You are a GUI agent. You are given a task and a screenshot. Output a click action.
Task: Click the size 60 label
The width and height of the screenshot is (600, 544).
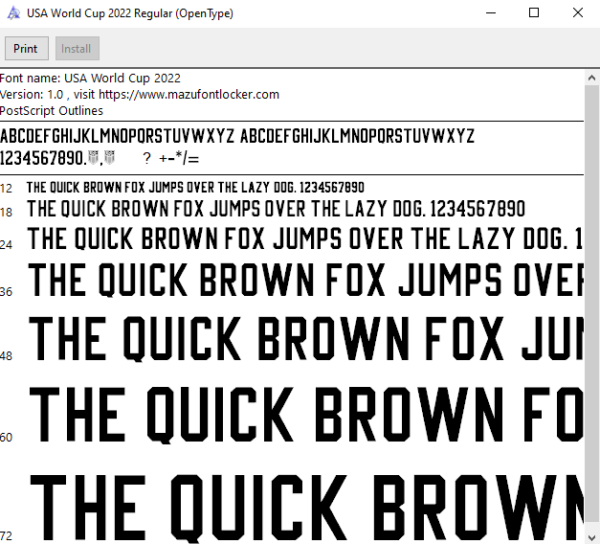point(6,437)
